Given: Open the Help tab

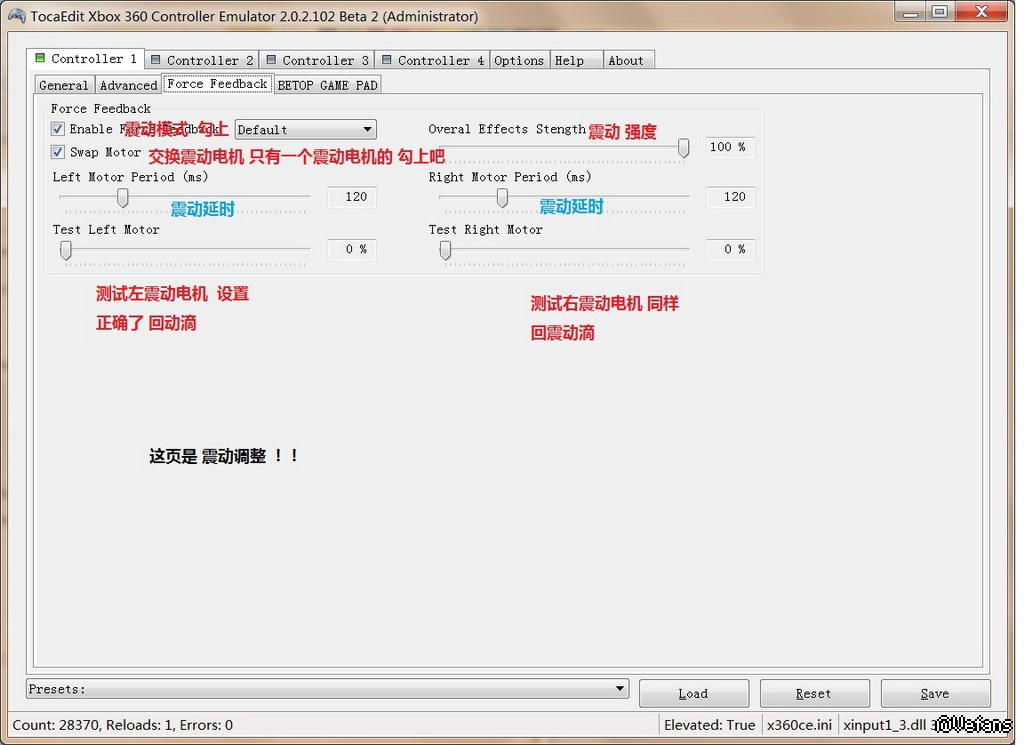Looking at the screenshot, I should [x=576, y=60].
